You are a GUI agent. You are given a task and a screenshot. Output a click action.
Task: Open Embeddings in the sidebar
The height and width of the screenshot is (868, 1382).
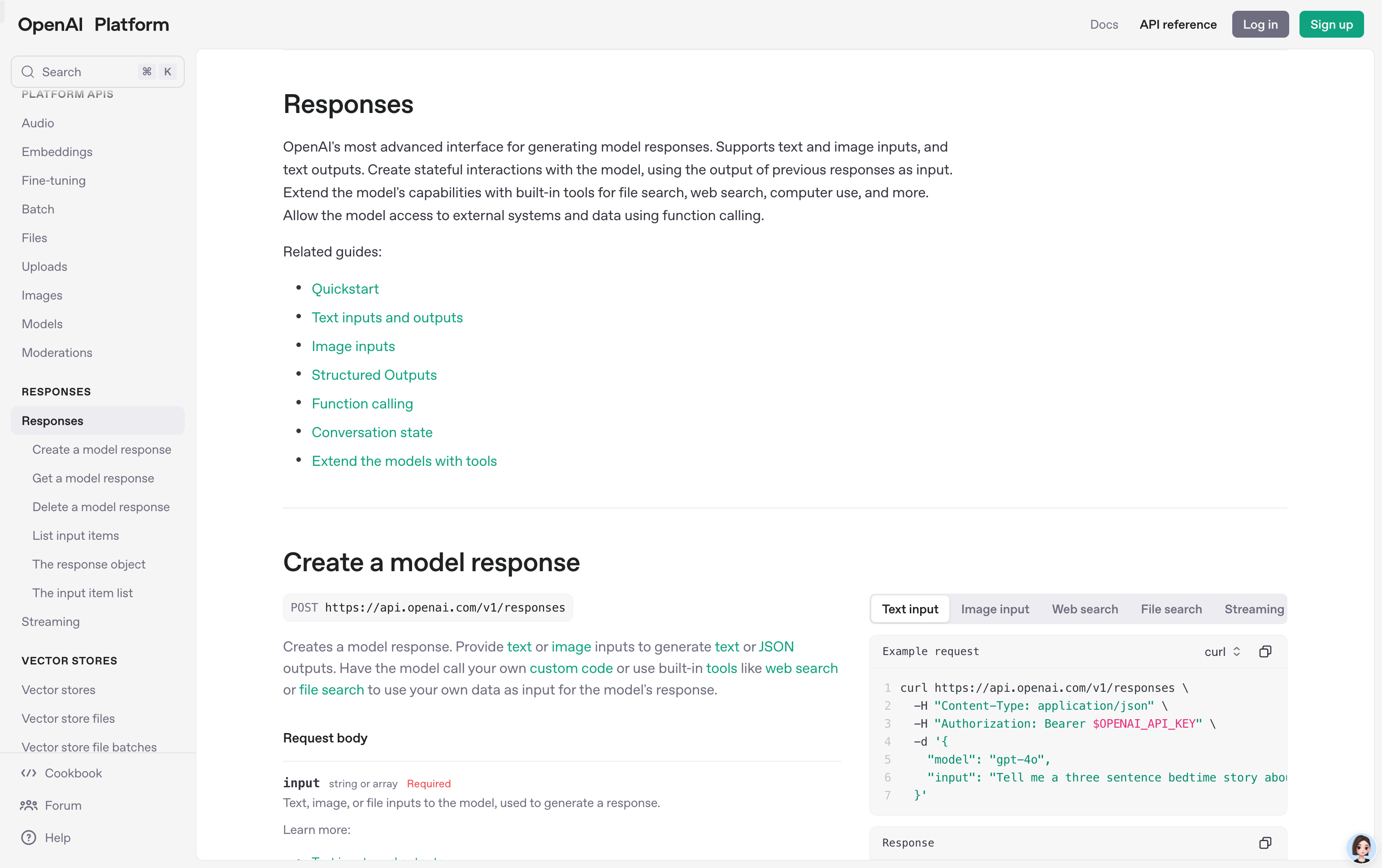57,152
